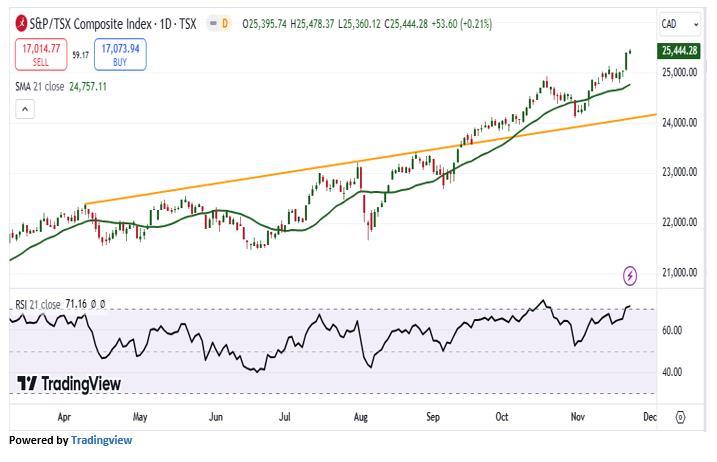Click the purple lightning bolt events icon
Screen dimensions: 717x462
[x=630, y=275]
